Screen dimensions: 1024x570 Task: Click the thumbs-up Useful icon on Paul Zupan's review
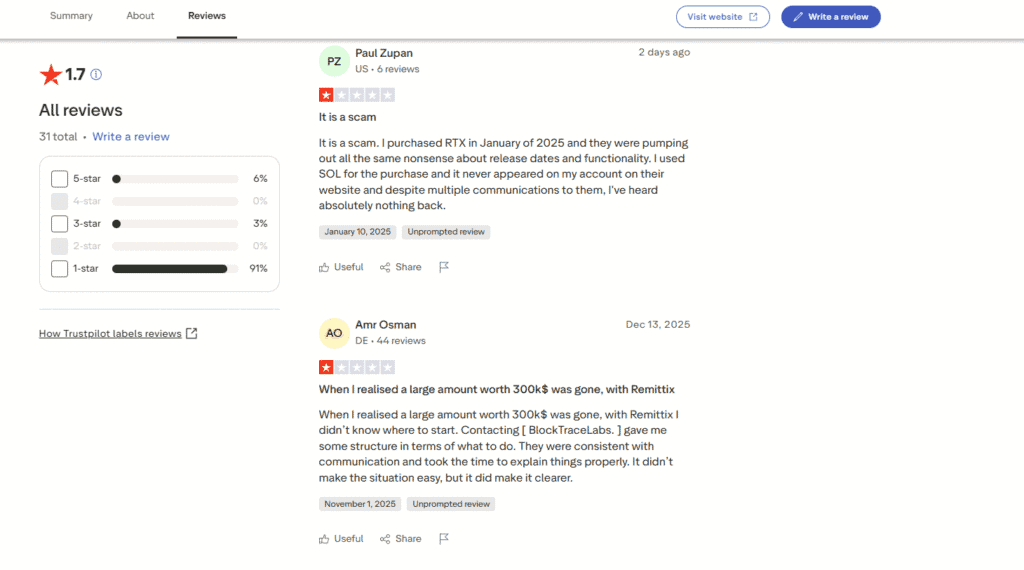(x=324, y=268)
